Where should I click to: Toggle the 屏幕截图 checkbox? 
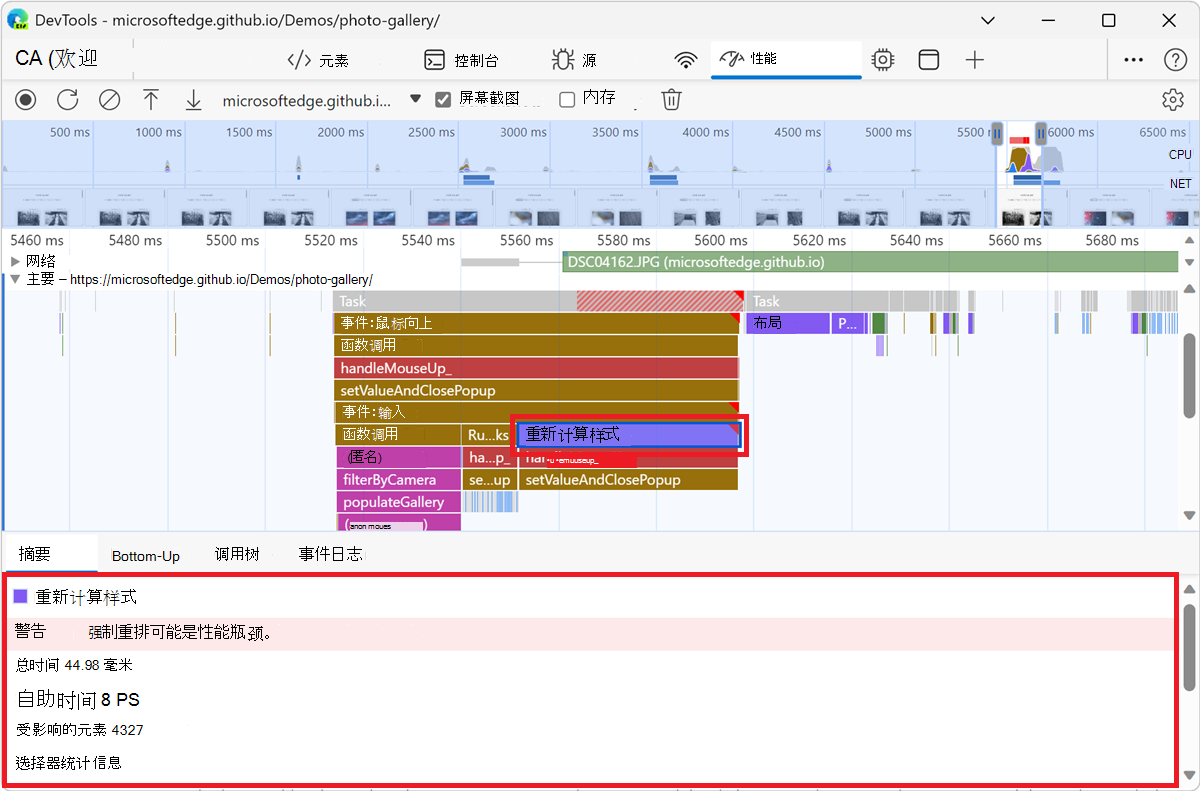(443, 99)
